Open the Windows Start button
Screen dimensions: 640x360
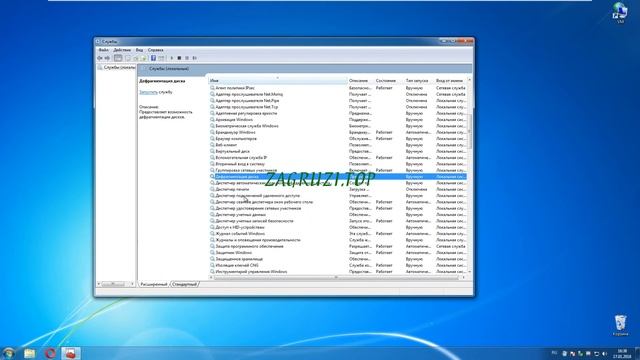tap(9, 353)
